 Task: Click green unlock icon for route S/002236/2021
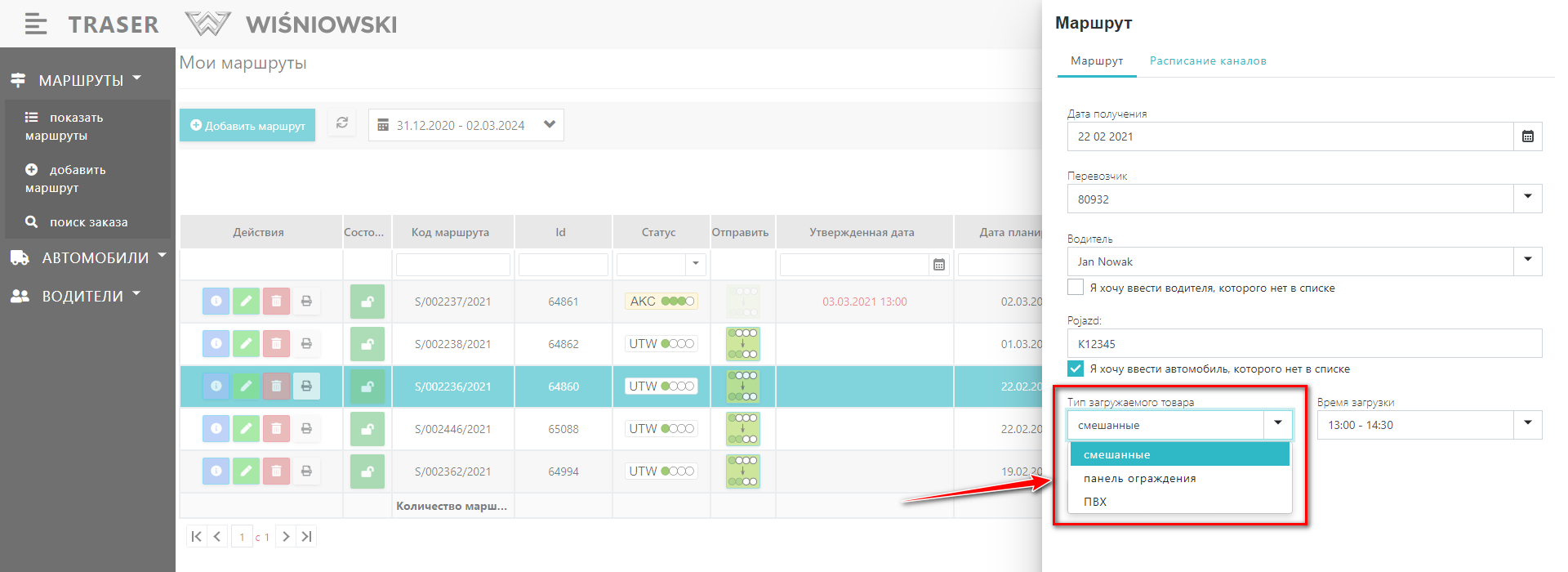point(367,387)
